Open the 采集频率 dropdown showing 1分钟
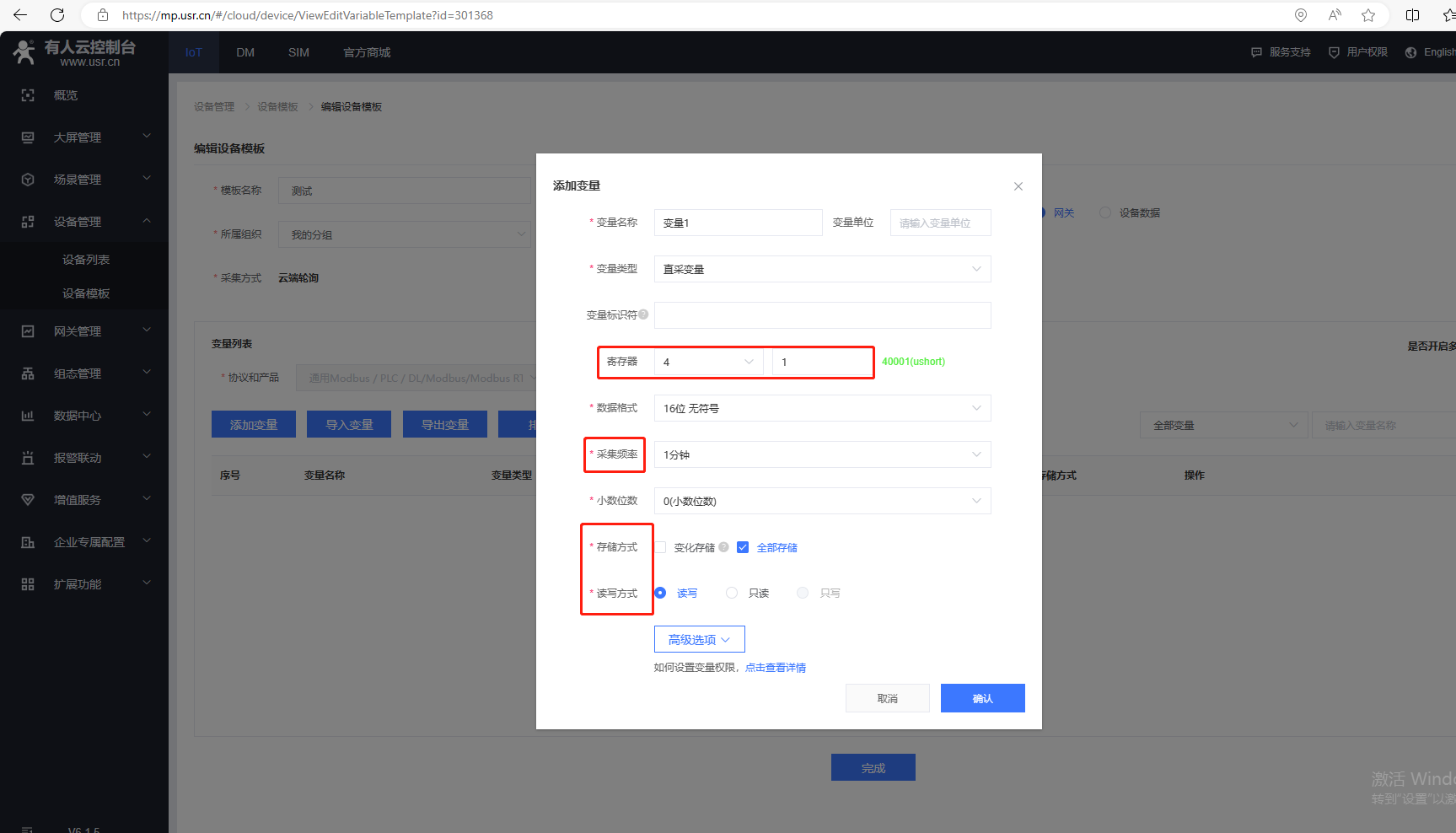 (x=822, y=454)
